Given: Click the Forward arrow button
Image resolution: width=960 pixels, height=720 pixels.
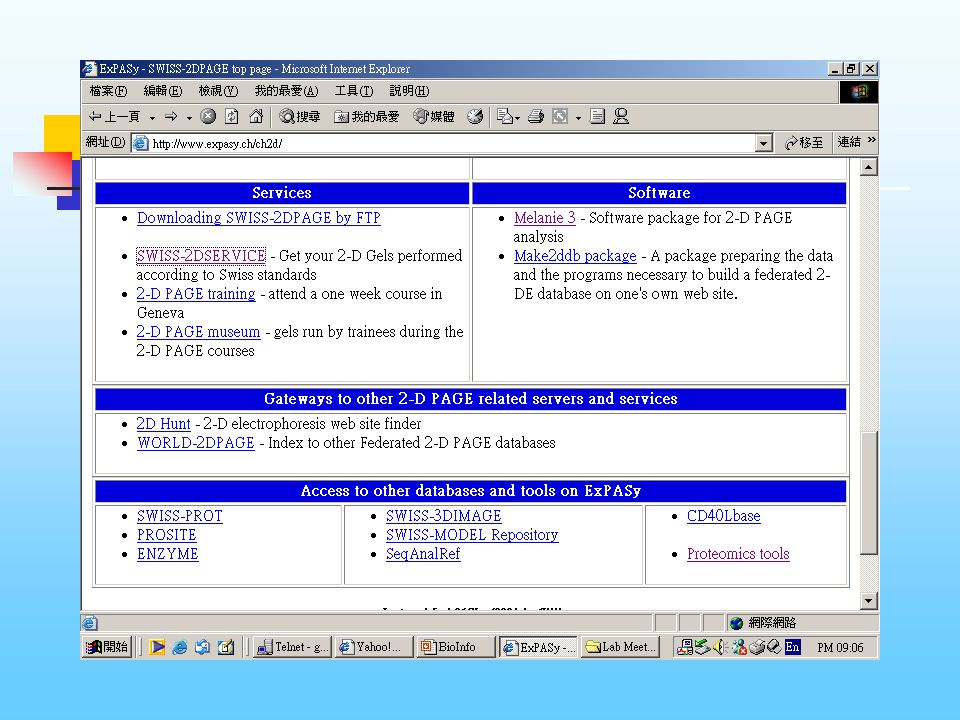Looking at the screenshot, I should tap(171, 116).
